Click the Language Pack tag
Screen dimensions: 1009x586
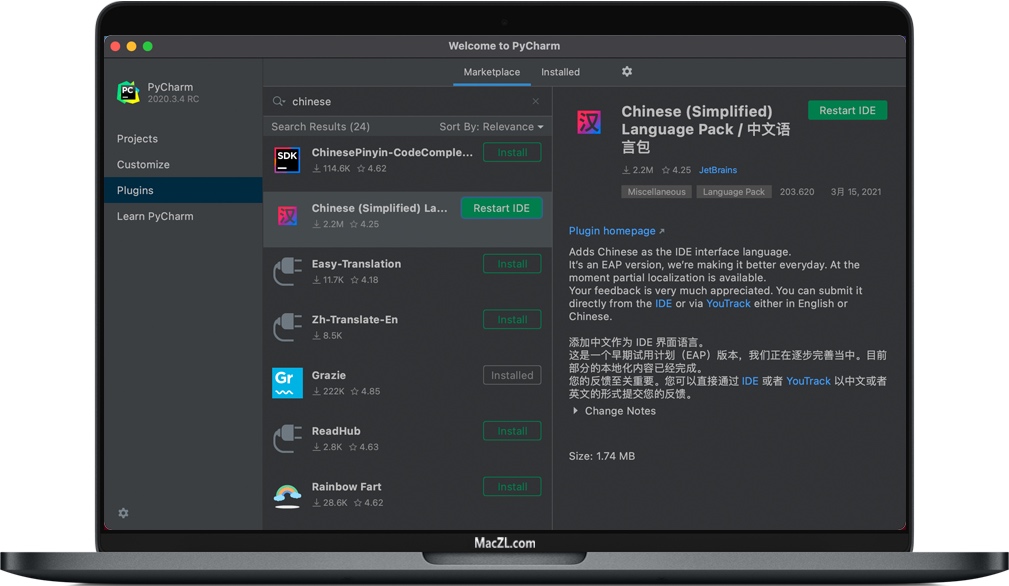coord(734,192)
